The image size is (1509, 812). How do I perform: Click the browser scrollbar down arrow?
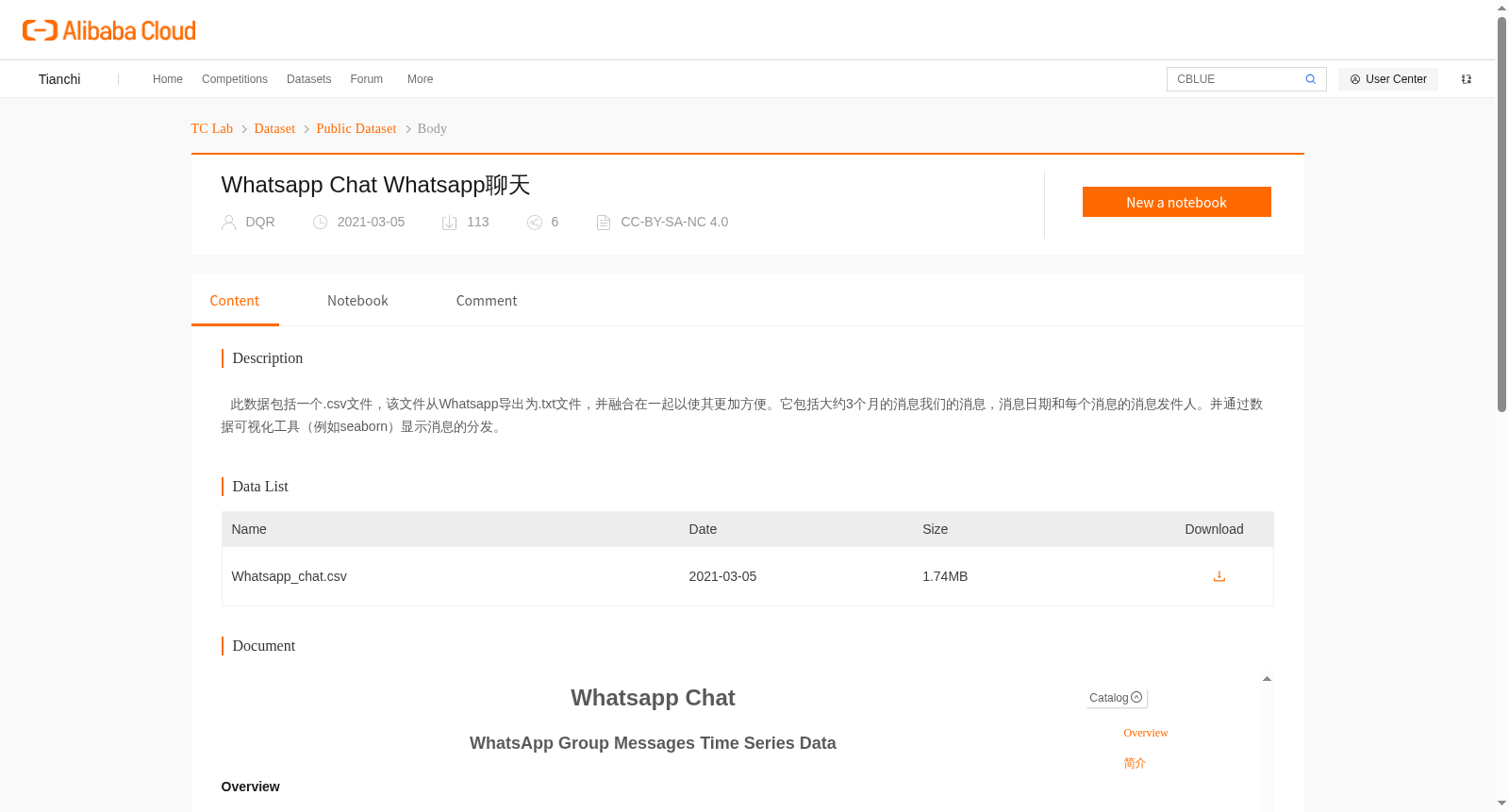pyautogui.click(x=1501, y=804)
